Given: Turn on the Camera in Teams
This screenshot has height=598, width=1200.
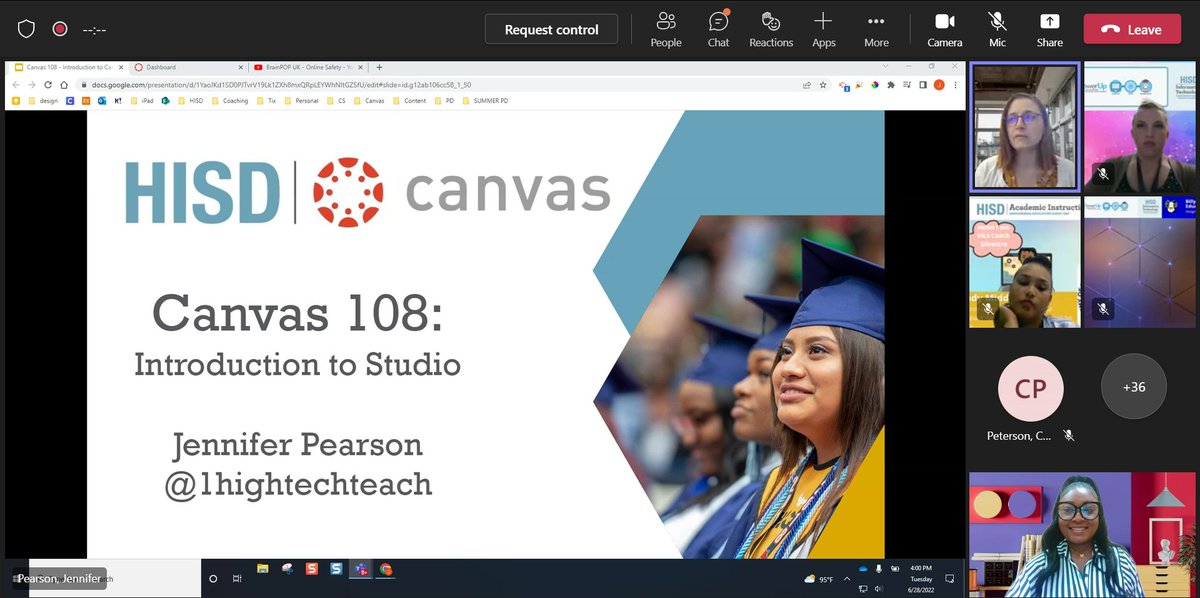Looking at the screenshot, I should (x=943, y=27).
